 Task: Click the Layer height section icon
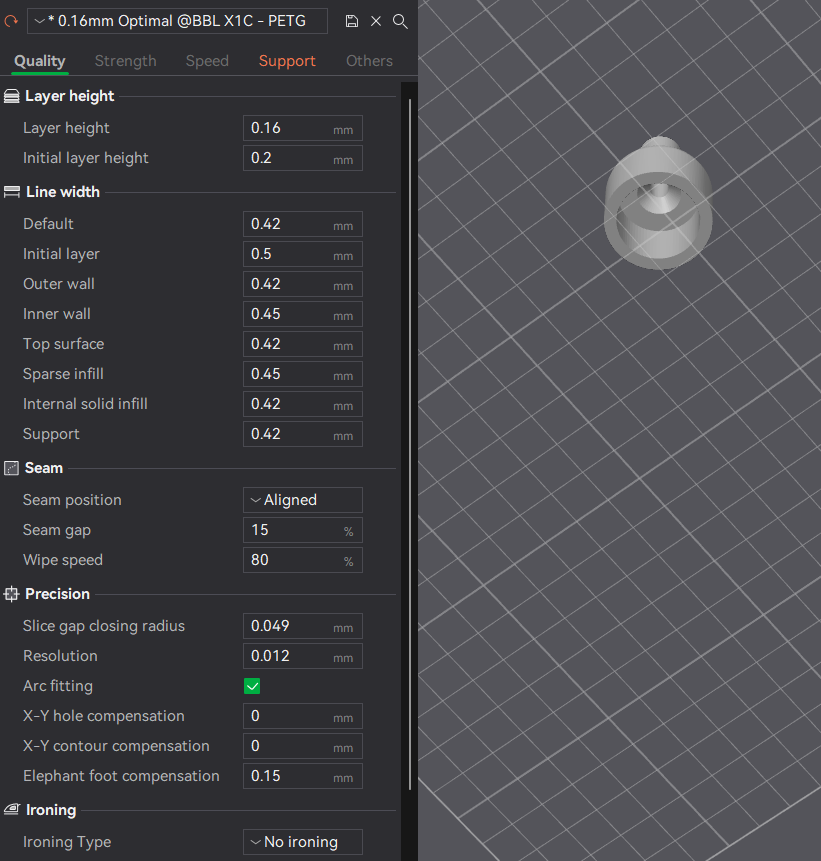pos(12,97)
